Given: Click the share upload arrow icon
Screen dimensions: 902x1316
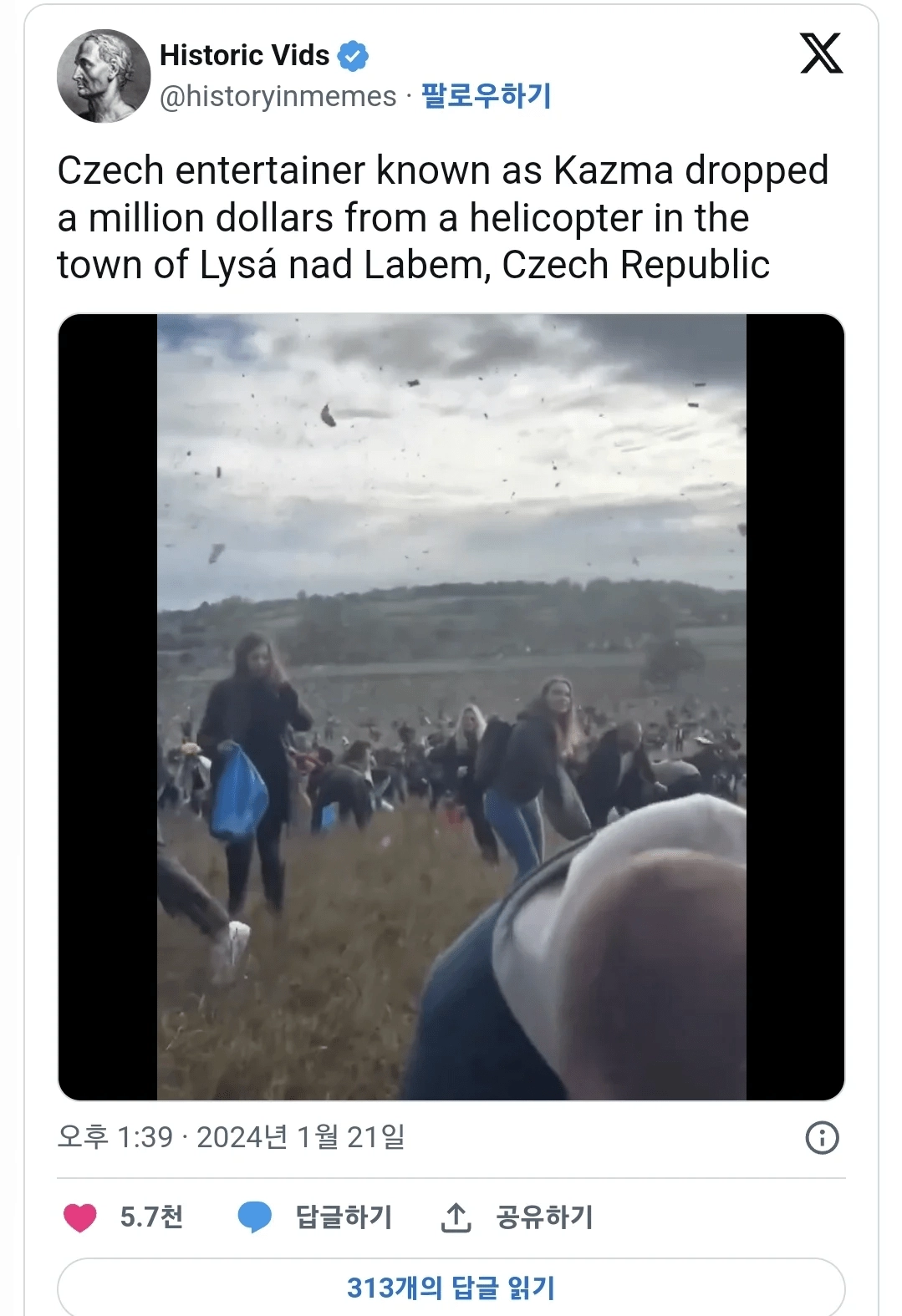Looking at the screenshot, I should pos(456,1217).
